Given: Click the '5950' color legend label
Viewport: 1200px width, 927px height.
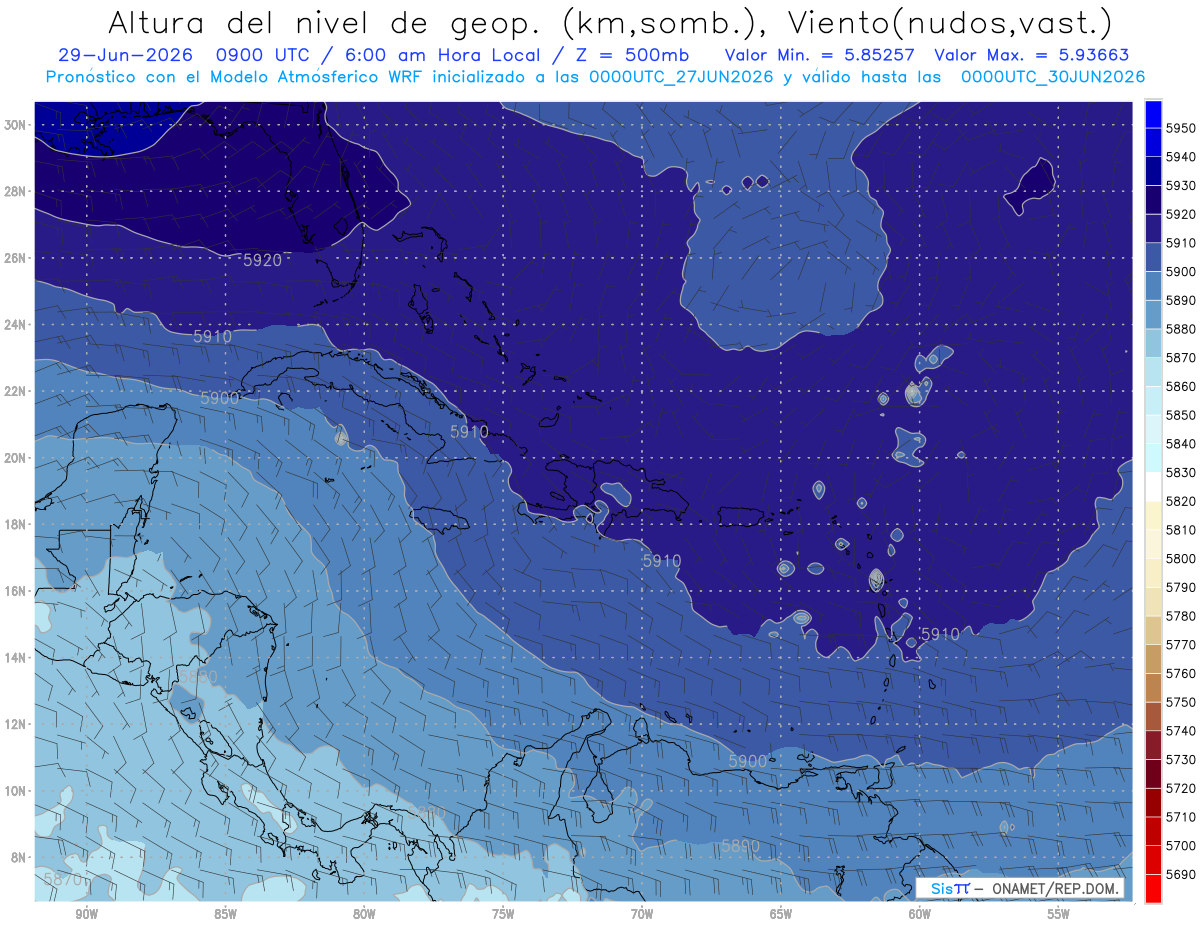Looking at the screenshot, I should 1180,128.
